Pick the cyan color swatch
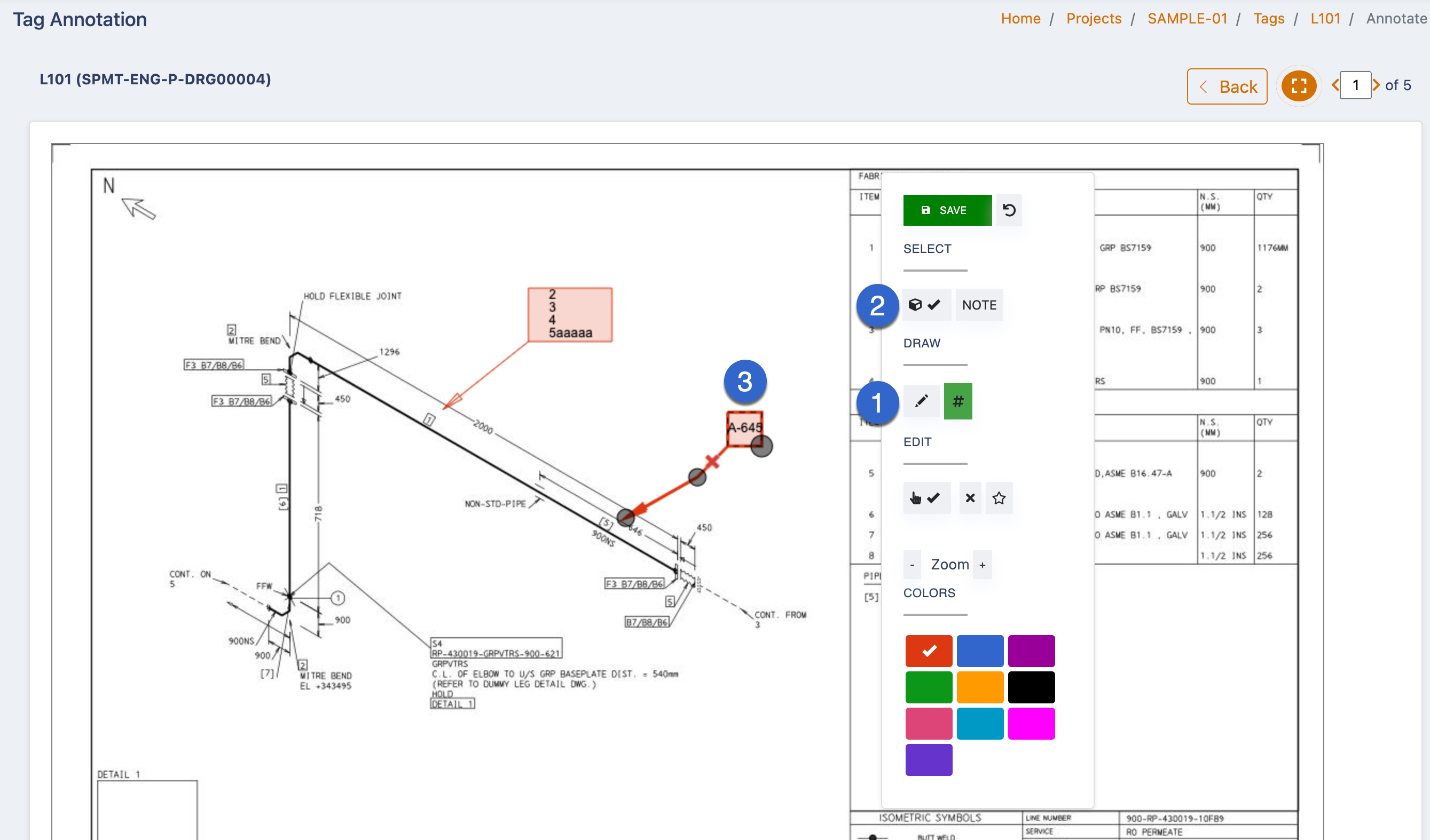Image resolution: width=1430 pixels, height=840 pixels. (x=980, y=723)
